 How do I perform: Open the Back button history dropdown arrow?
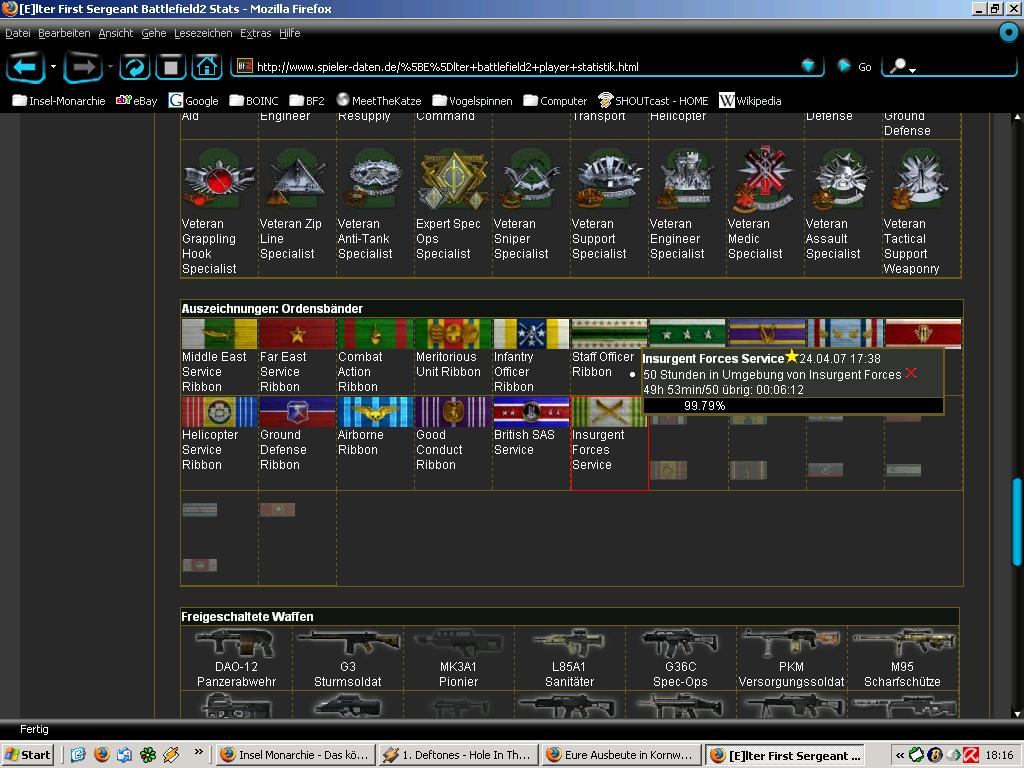coord(53,67)
